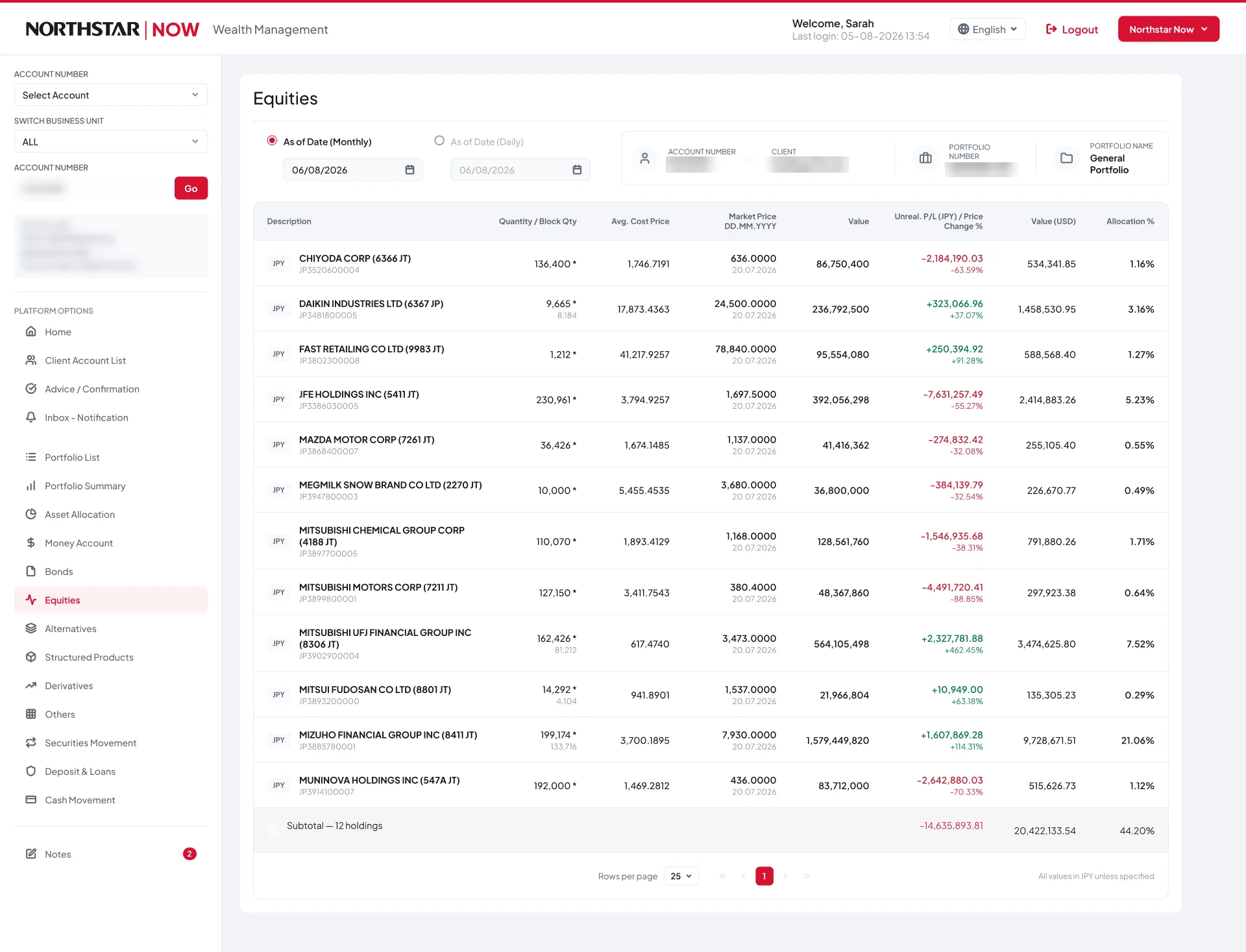Click the Notes badge showing 2
1246x952 pixels.
click(189, 854)
